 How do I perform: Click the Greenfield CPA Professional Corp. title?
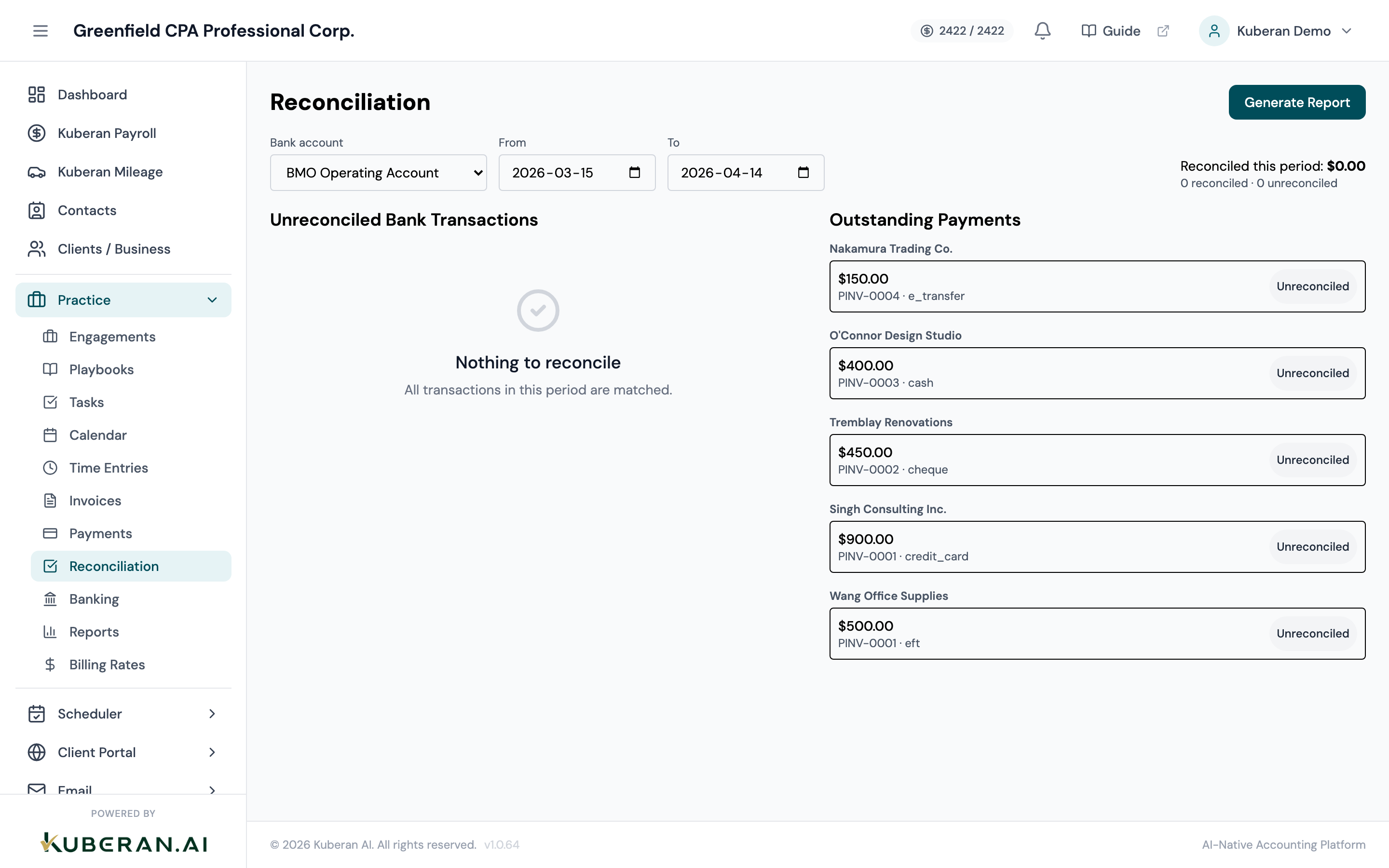[214, 30]
